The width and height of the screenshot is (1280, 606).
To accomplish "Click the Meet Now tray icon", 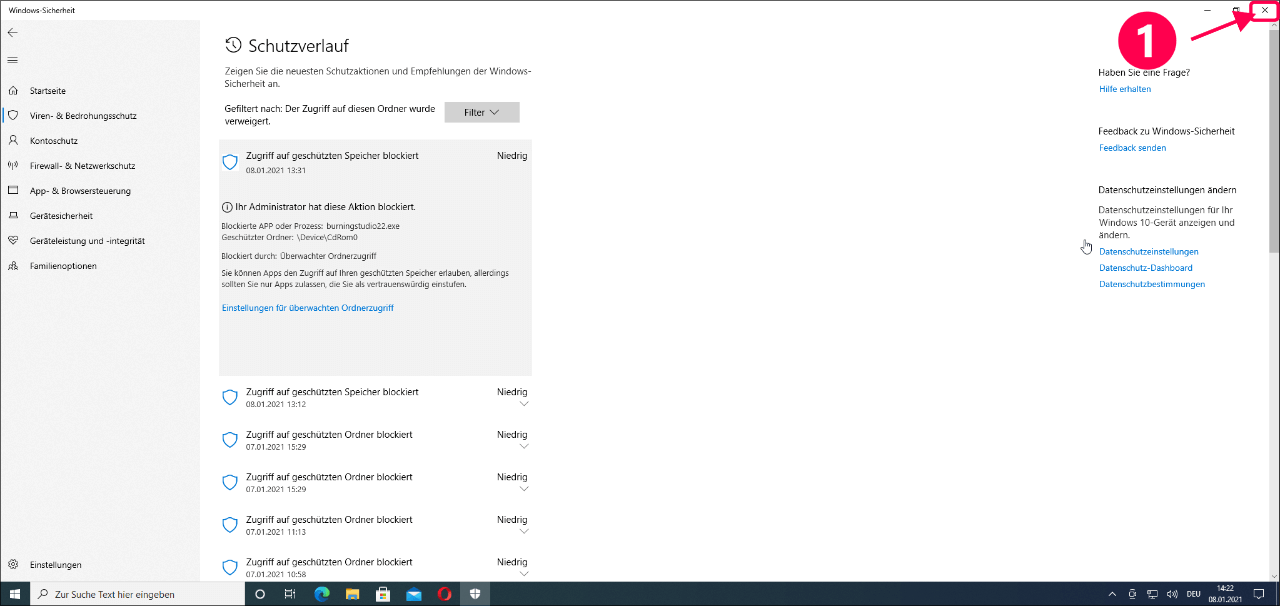I will [x=1131, y=594].
